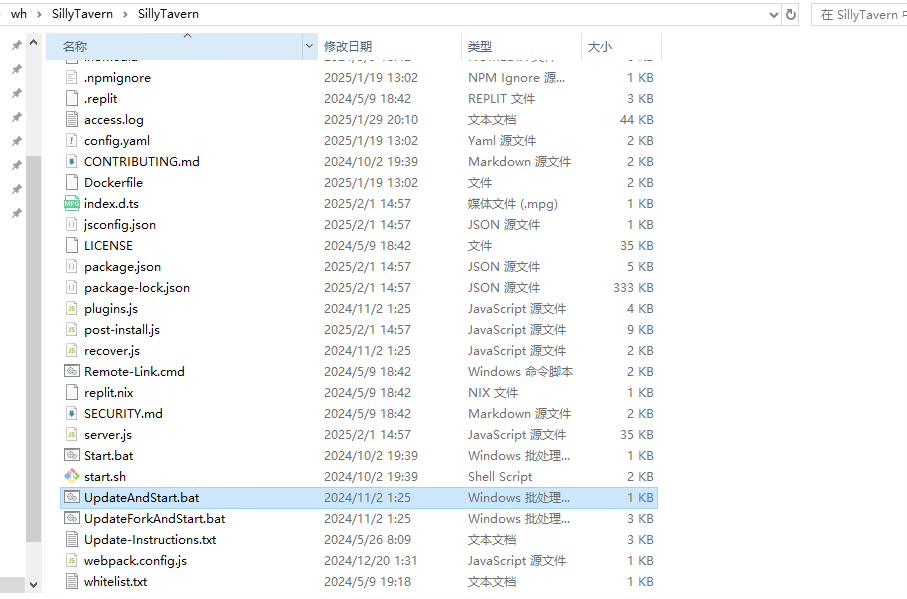This screenshot has width=907, height=599.
Task: Click the recover.js JavaScript icon
Action: coord(72,350)
